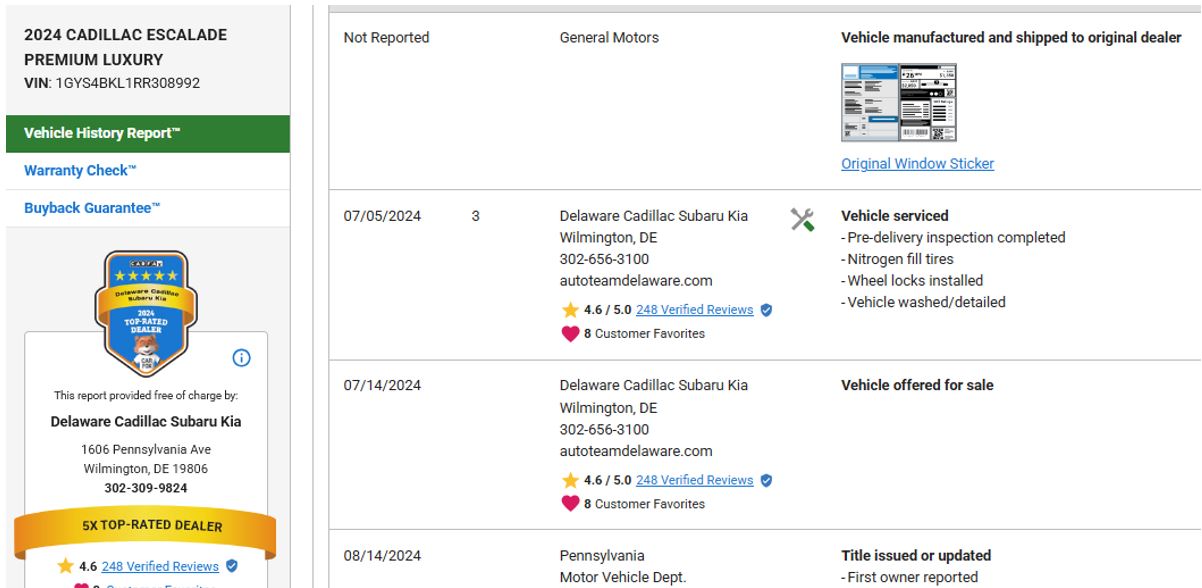
Task: Click the Delaware Cadillac Subaru Kia sidebar name
Action: (x=146, y=422)
